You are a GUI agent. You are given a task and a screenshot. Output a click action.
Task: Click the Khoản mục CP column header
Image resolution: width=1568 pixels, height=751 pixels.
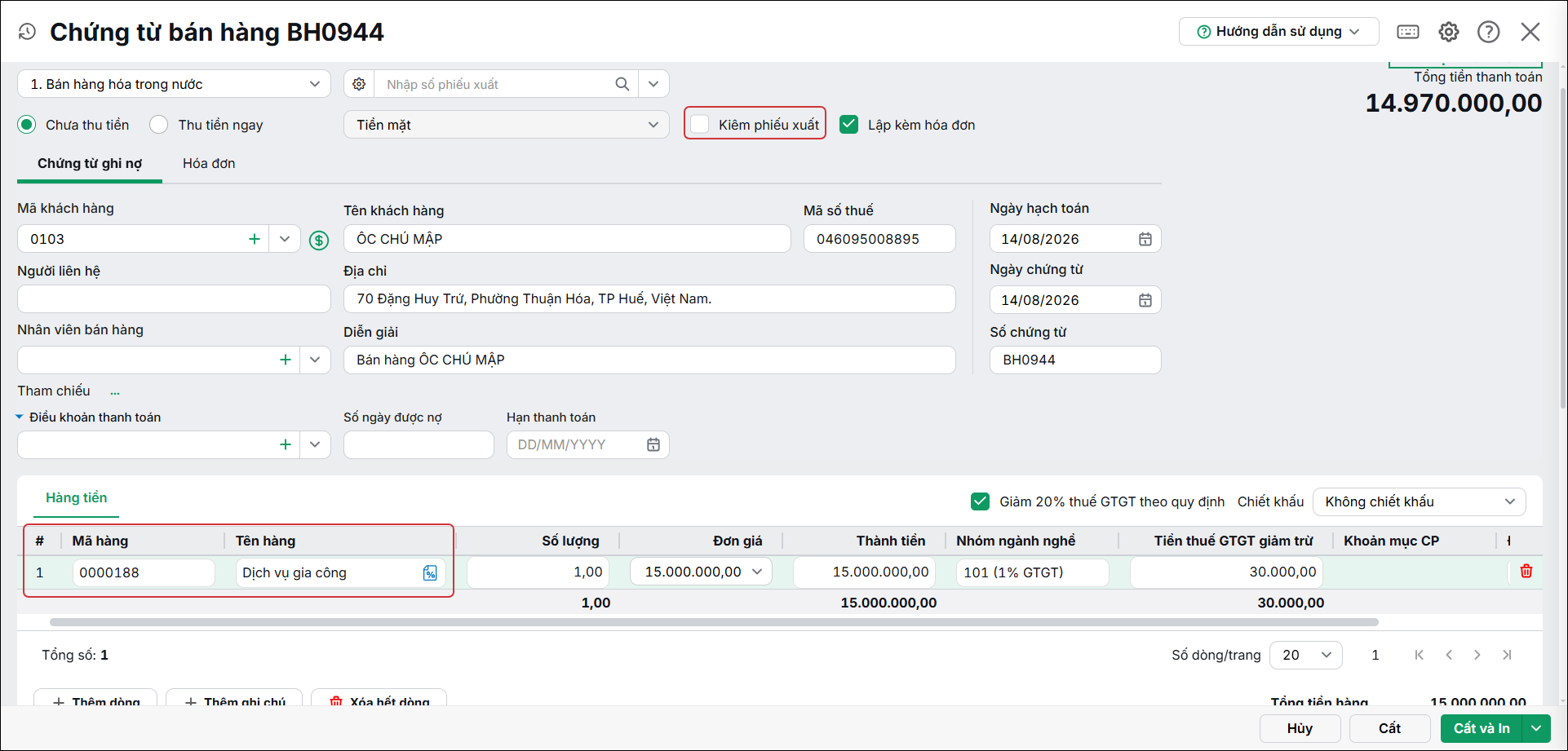click(x=1392, y=541)
